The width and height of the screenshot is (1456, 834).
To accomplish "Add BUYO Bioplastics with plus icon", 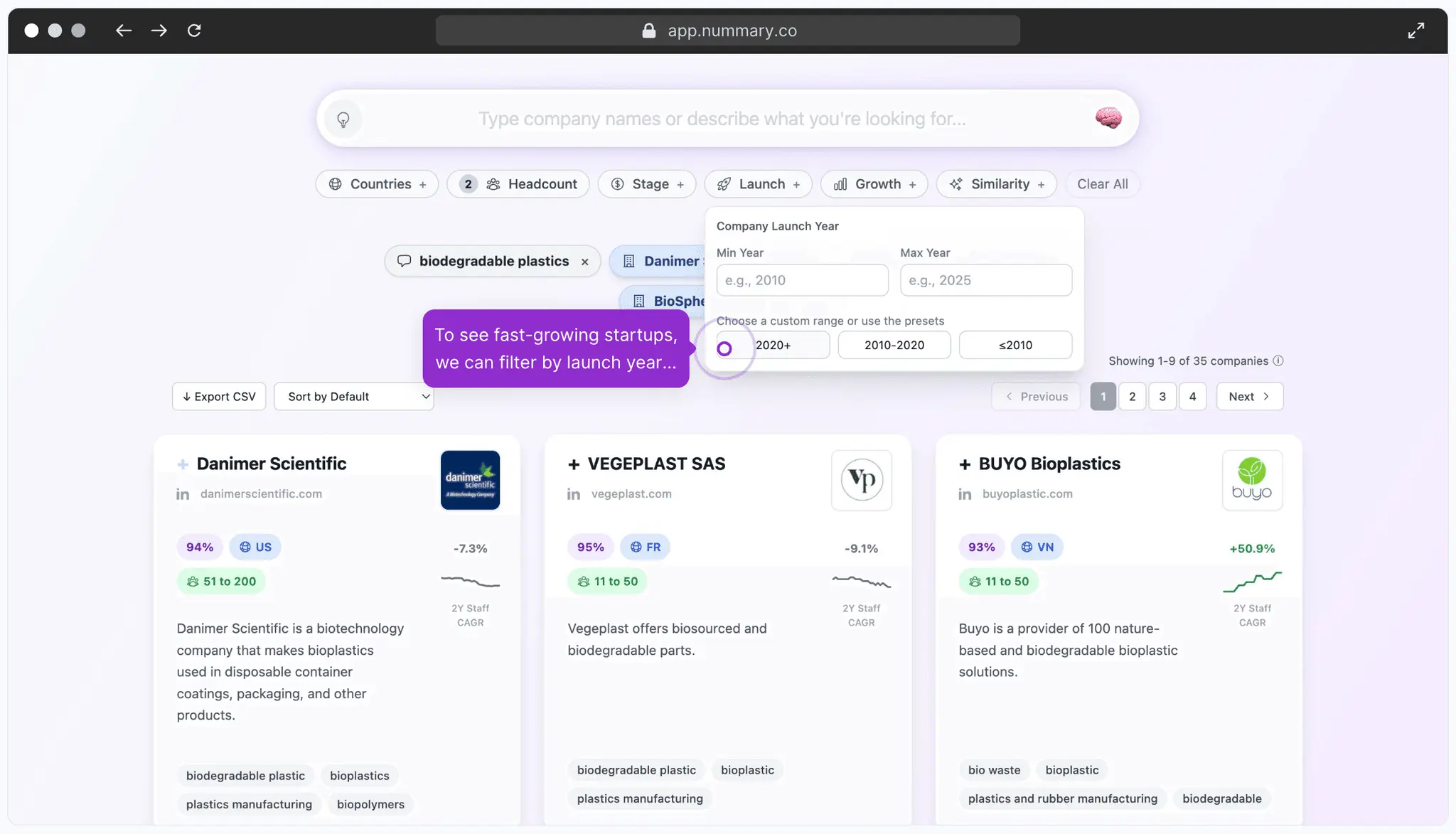I will [x=965, y=464].
